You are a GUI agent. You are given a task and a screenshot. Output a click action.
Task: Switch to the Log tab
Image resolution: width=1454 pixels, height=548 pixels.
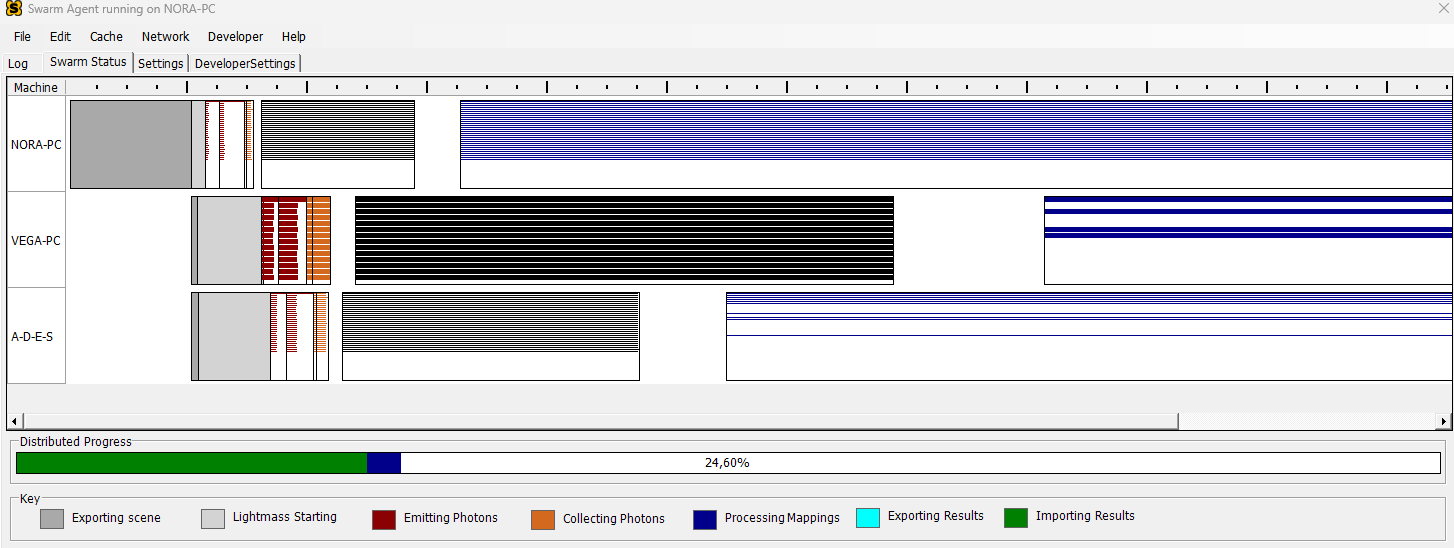click(x=18, y=64)
